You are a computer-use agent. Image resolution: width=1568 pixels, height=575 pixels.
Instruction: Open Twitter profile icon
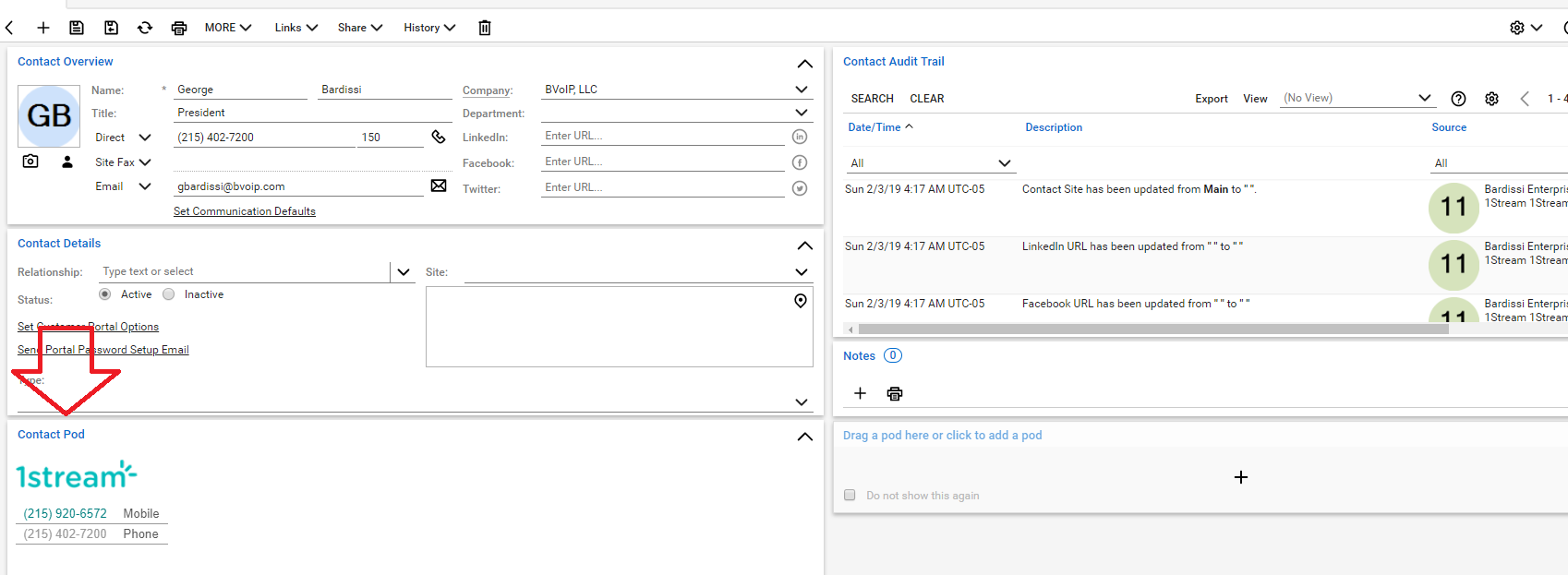click(800, 188)
